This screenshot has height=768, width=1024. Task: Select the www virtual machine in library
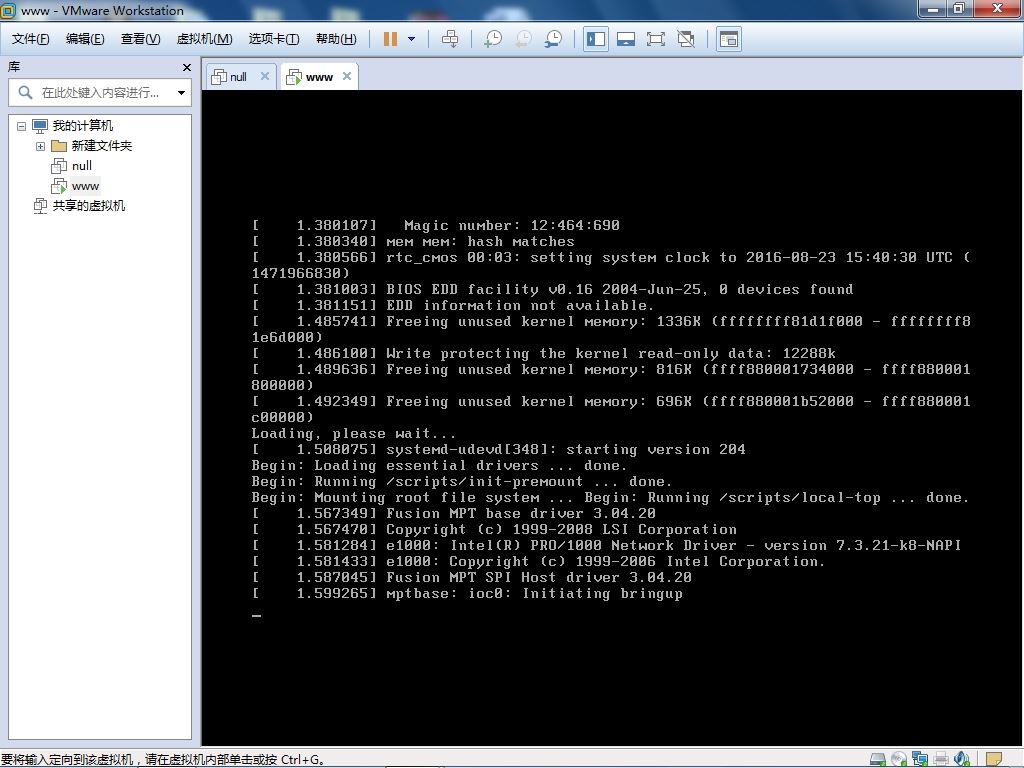tap(85, 186)
